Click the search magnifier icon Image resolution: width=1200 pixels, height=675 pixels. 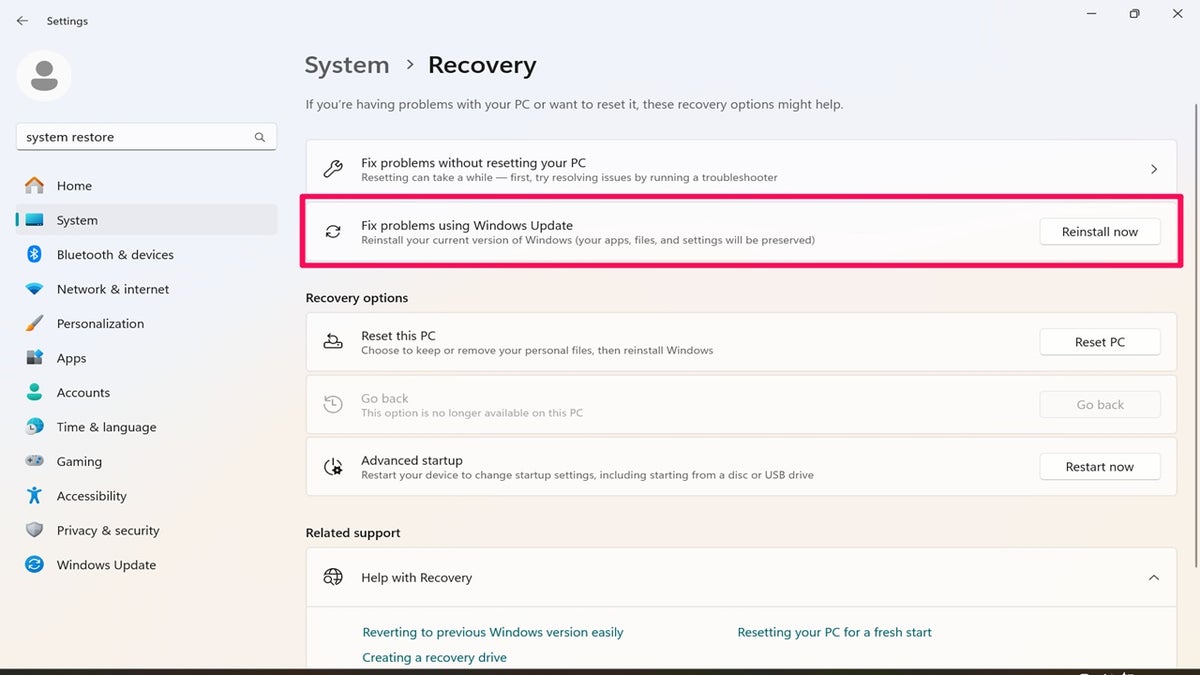(x=260, y=137)
